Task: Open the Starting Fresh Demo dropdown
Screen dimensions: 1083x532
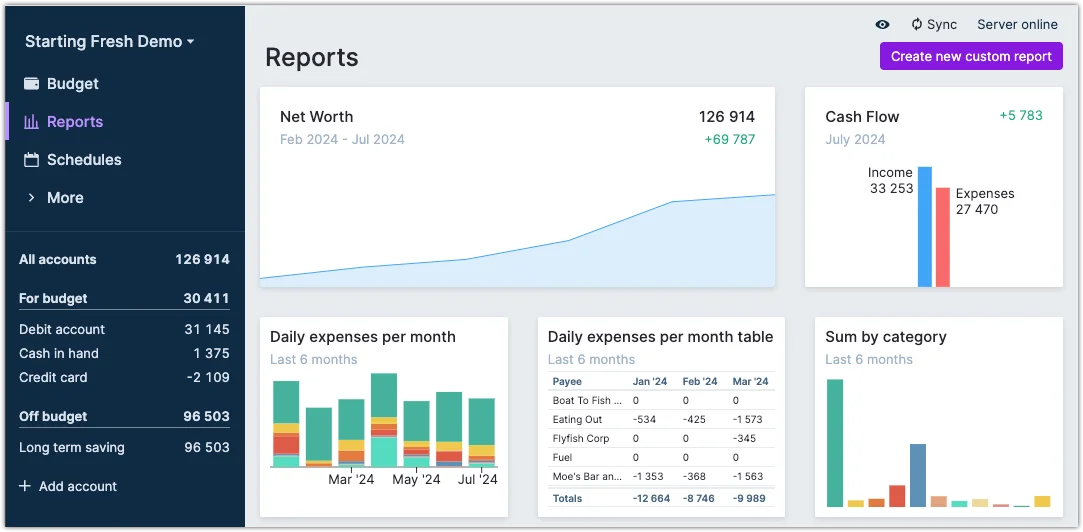Action: (x=109, y=42)
